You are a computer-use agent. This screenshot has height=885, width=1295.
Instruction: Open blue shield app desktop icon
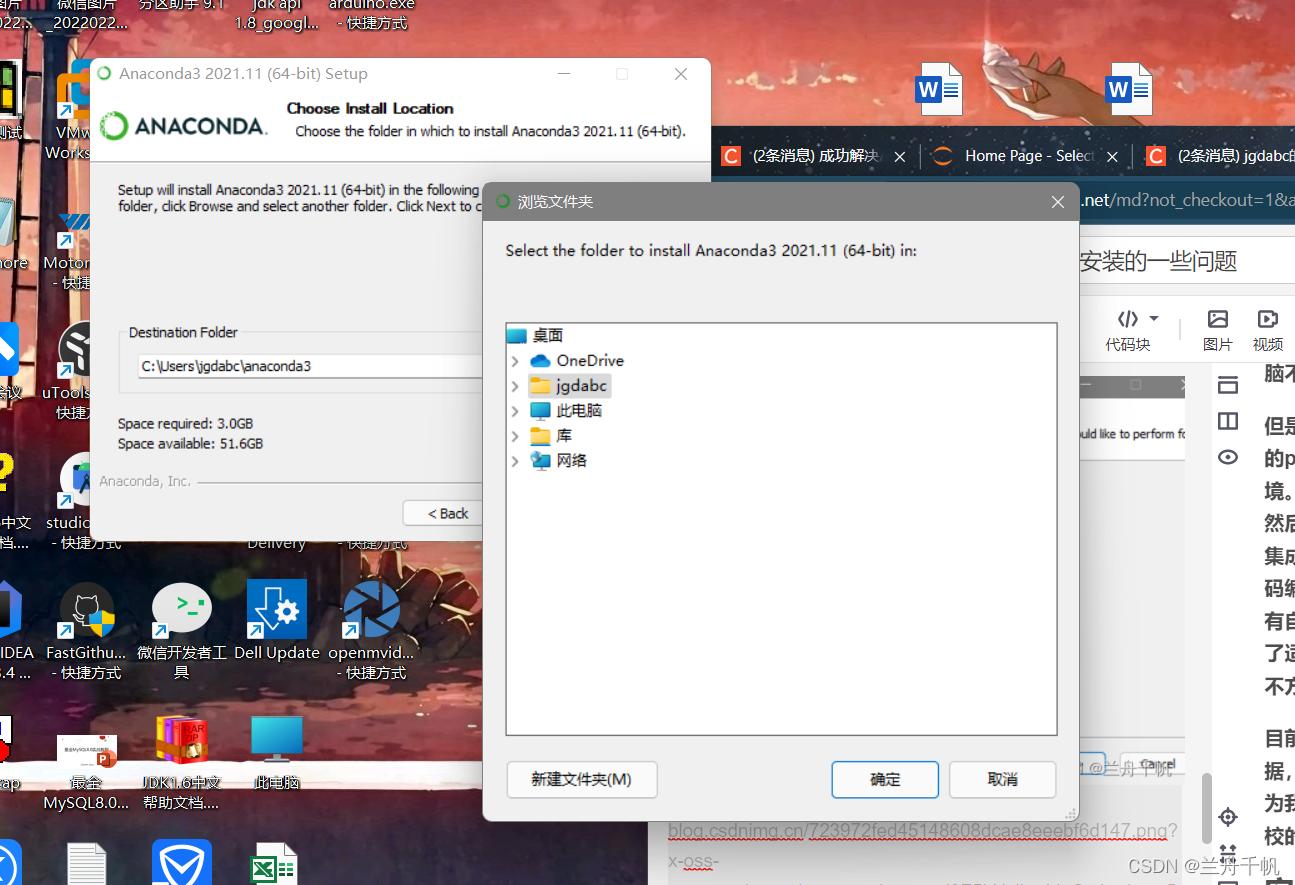pyautogui.click(x=181, y=862)
